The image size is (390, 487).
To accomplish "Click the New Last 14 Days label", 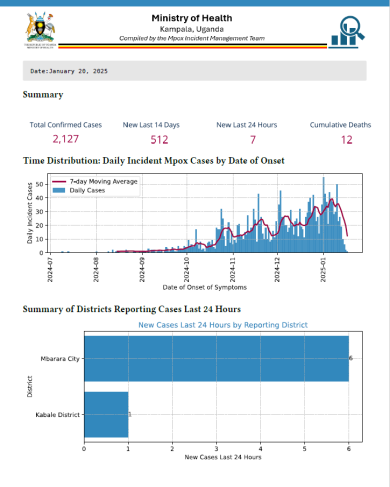I will (x=151, y=125).
